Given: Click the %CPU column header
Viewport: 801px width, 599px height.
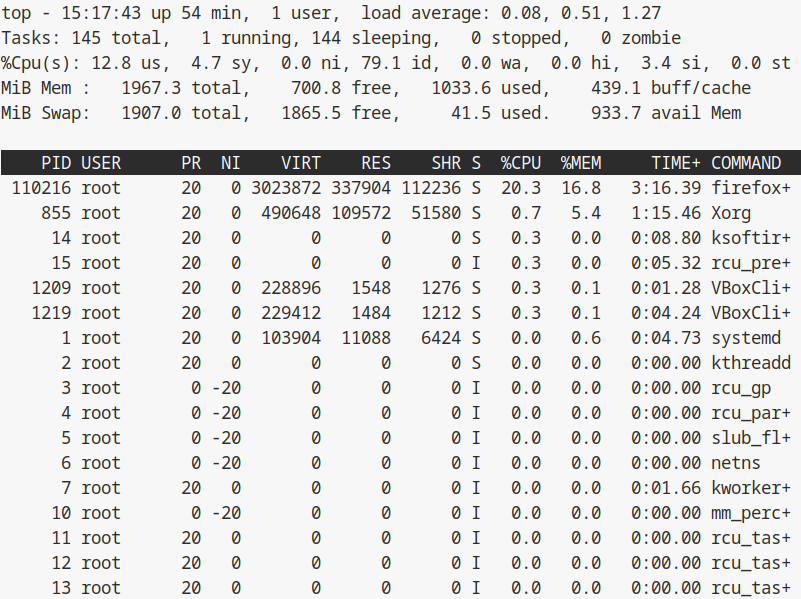Looking at the screenshot, I should pyautogui.click(x=521, y=162).
